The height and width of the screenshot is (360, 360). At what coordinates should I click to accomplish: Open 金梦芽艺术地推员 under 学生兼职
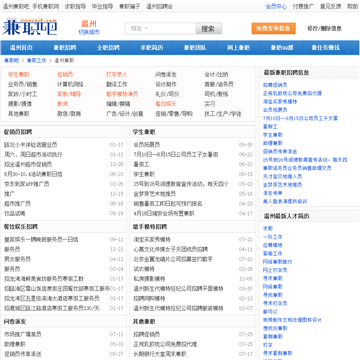[155, 194]
